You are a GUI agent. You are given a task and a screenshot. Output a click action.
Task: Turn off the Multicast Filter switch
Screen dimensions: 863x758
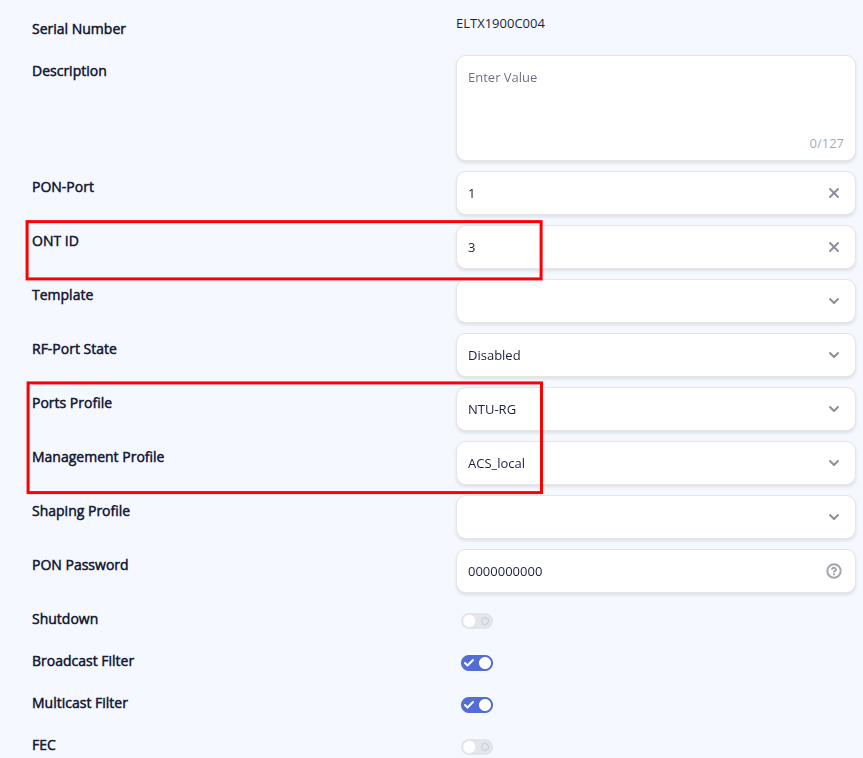477,705
